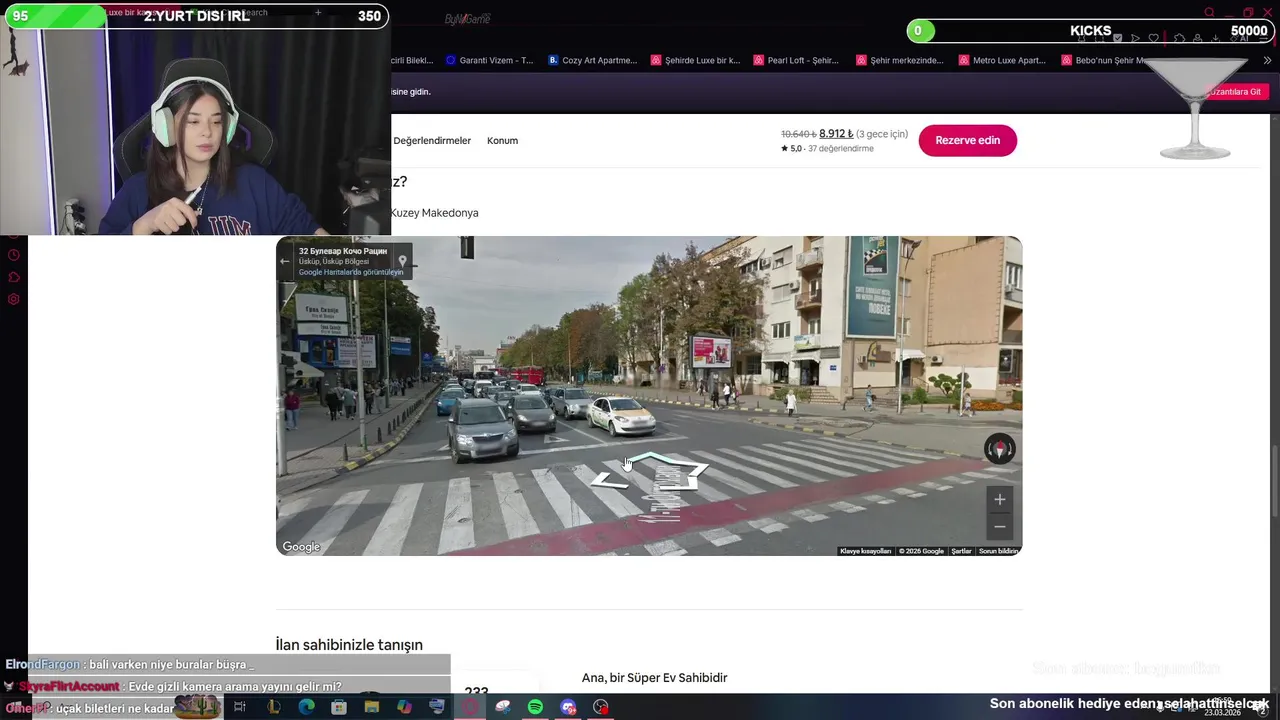Open the "Şehir merkezinde..." bookmark

(x=900, y=60)
